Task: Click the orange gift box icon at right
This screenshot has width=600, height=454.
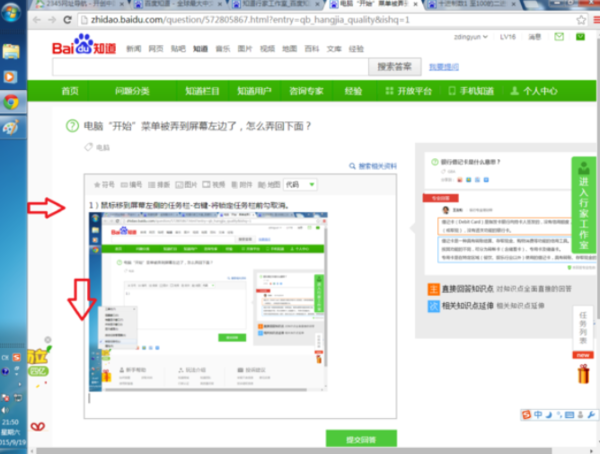Action: pos(583,374)
